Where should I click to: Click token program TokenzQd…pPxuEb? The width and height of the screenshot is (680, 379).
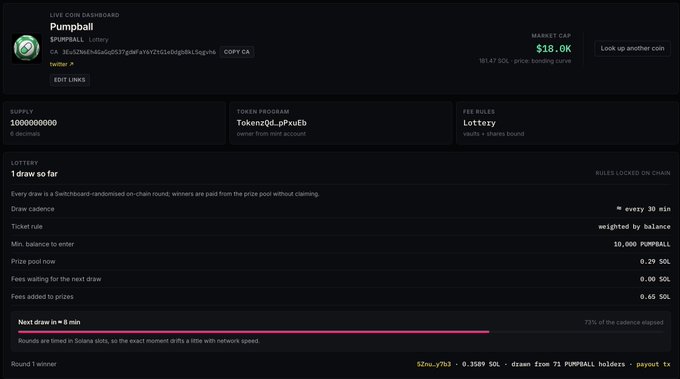(271, 123)
